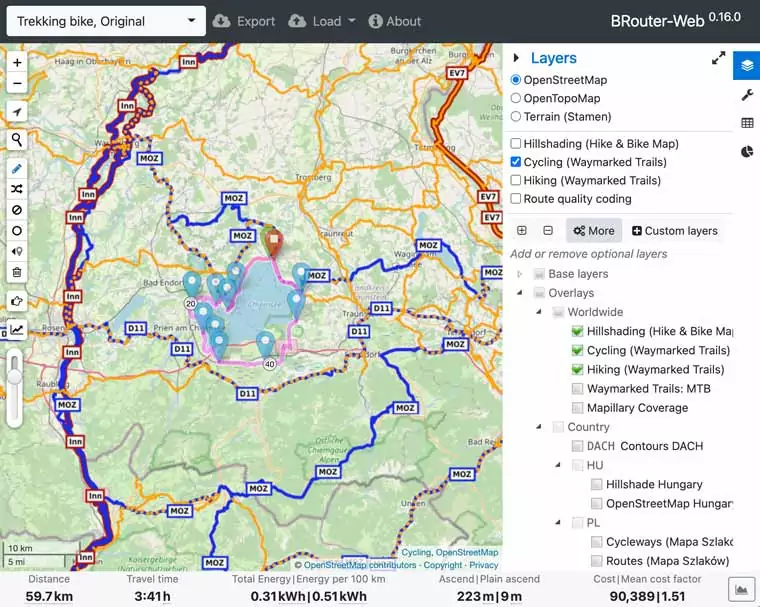Screen dimensions: 760x607
Task: Open the data table sidebar tab
Action: tap(747, 123)
